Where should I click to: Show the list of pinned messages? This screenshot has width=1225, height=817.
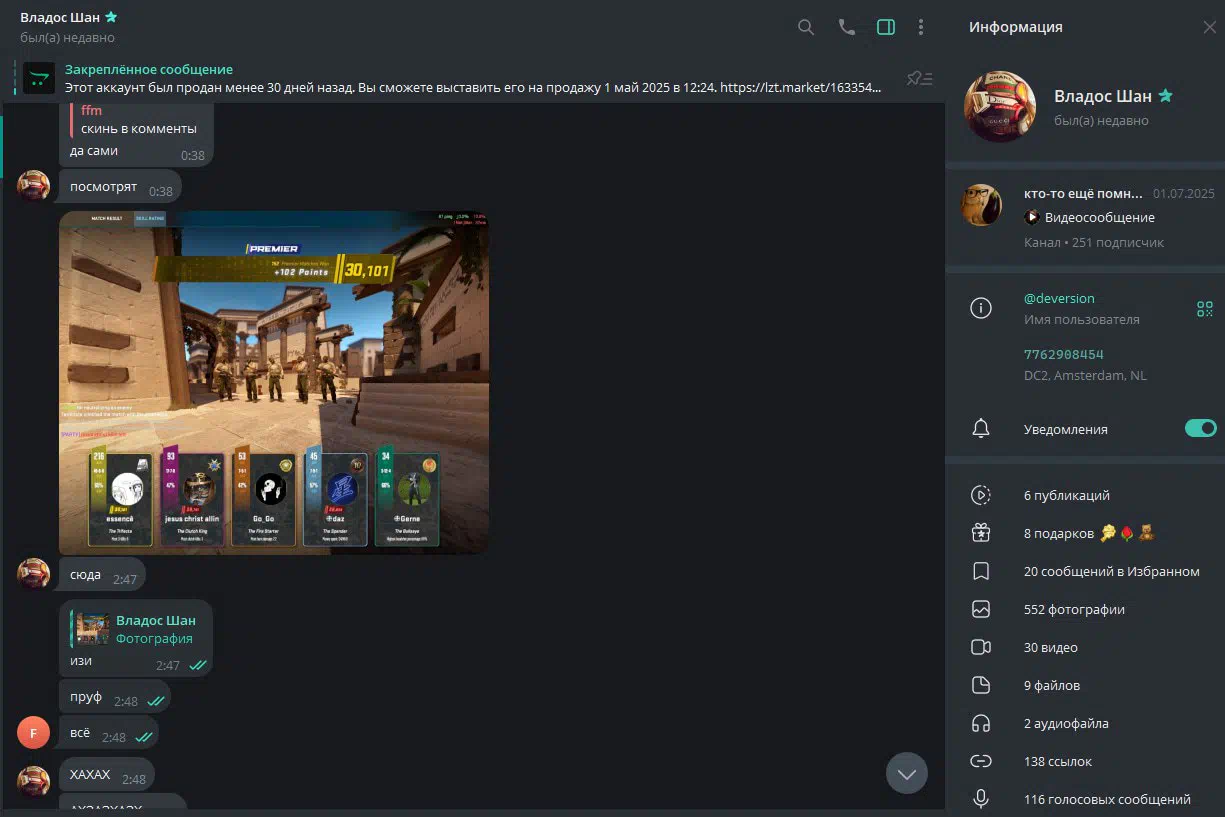pos(919,78)
